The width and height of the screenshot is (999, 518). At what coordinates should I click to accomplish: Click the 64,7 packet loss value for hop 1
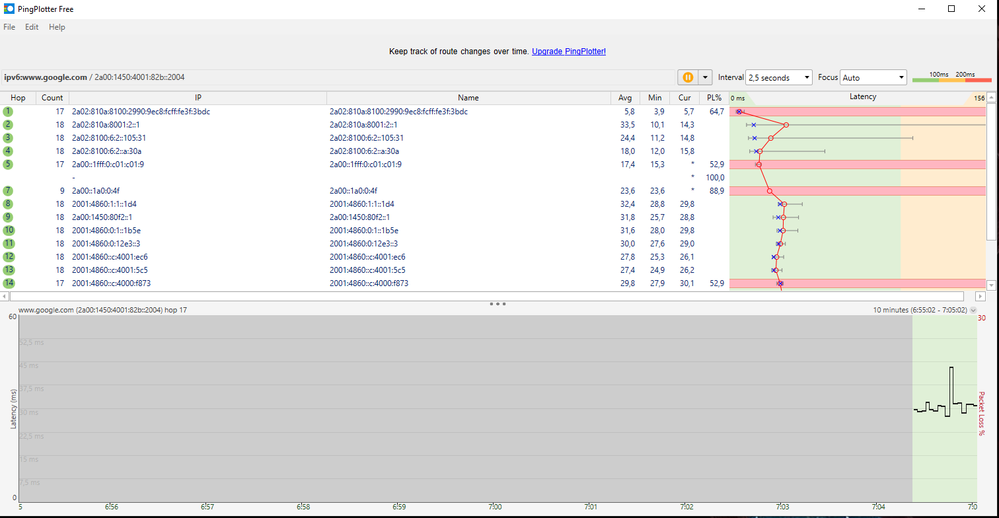[717, 112]
